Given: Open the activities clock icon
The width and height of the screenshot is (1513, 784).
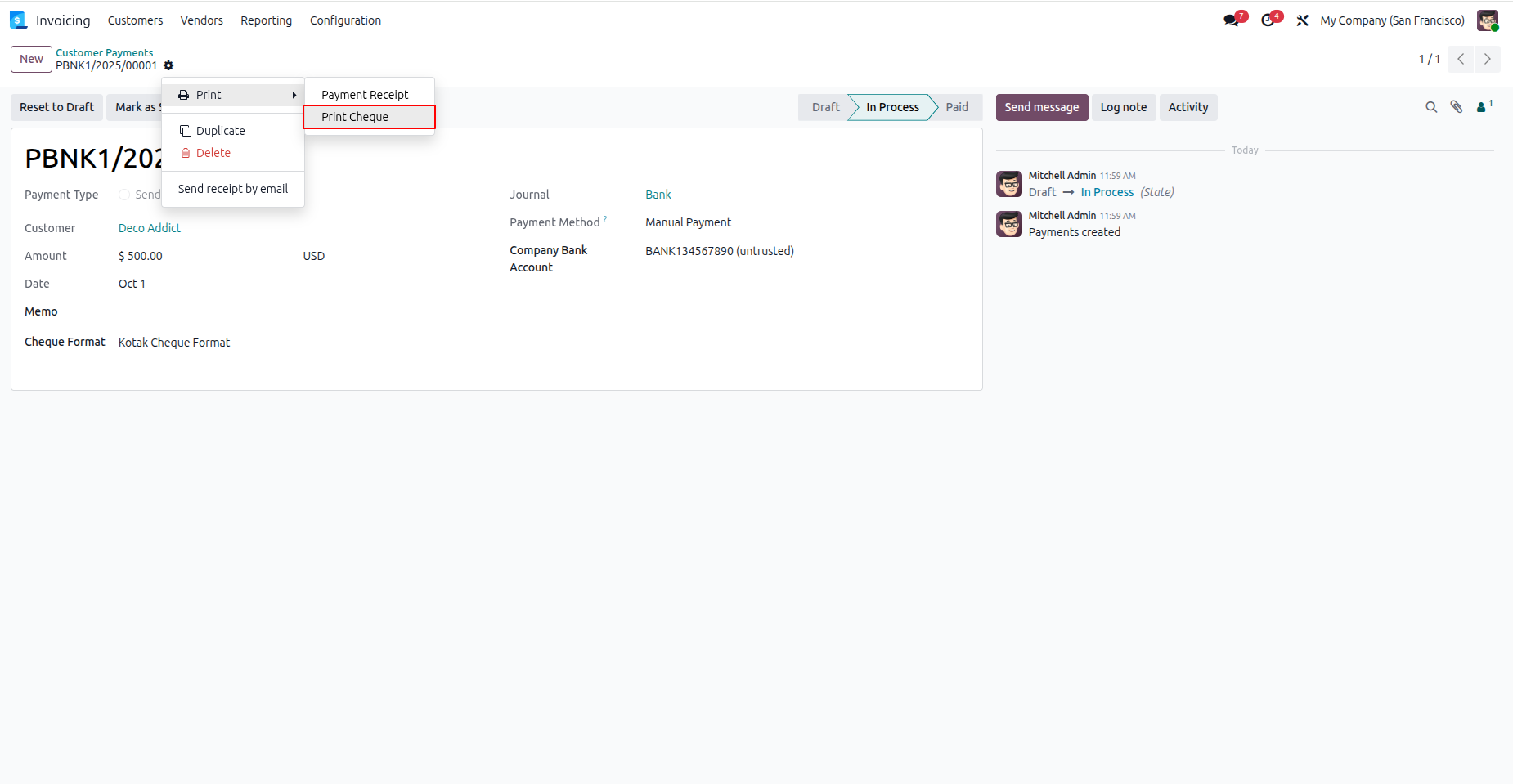Looking at the screenshot, I should 1269,20.
